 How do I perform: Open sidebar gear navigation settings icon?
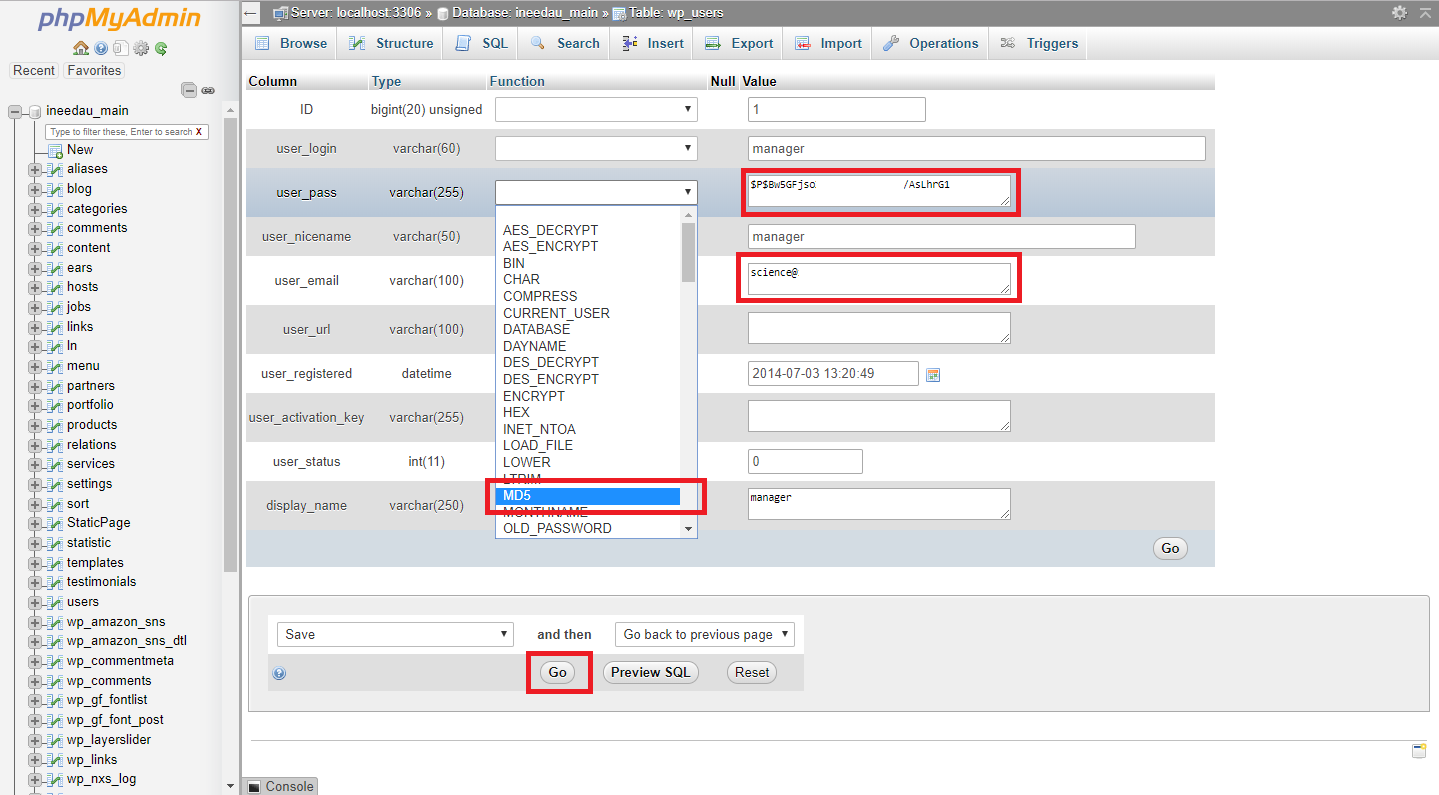[x=141, y=48]
